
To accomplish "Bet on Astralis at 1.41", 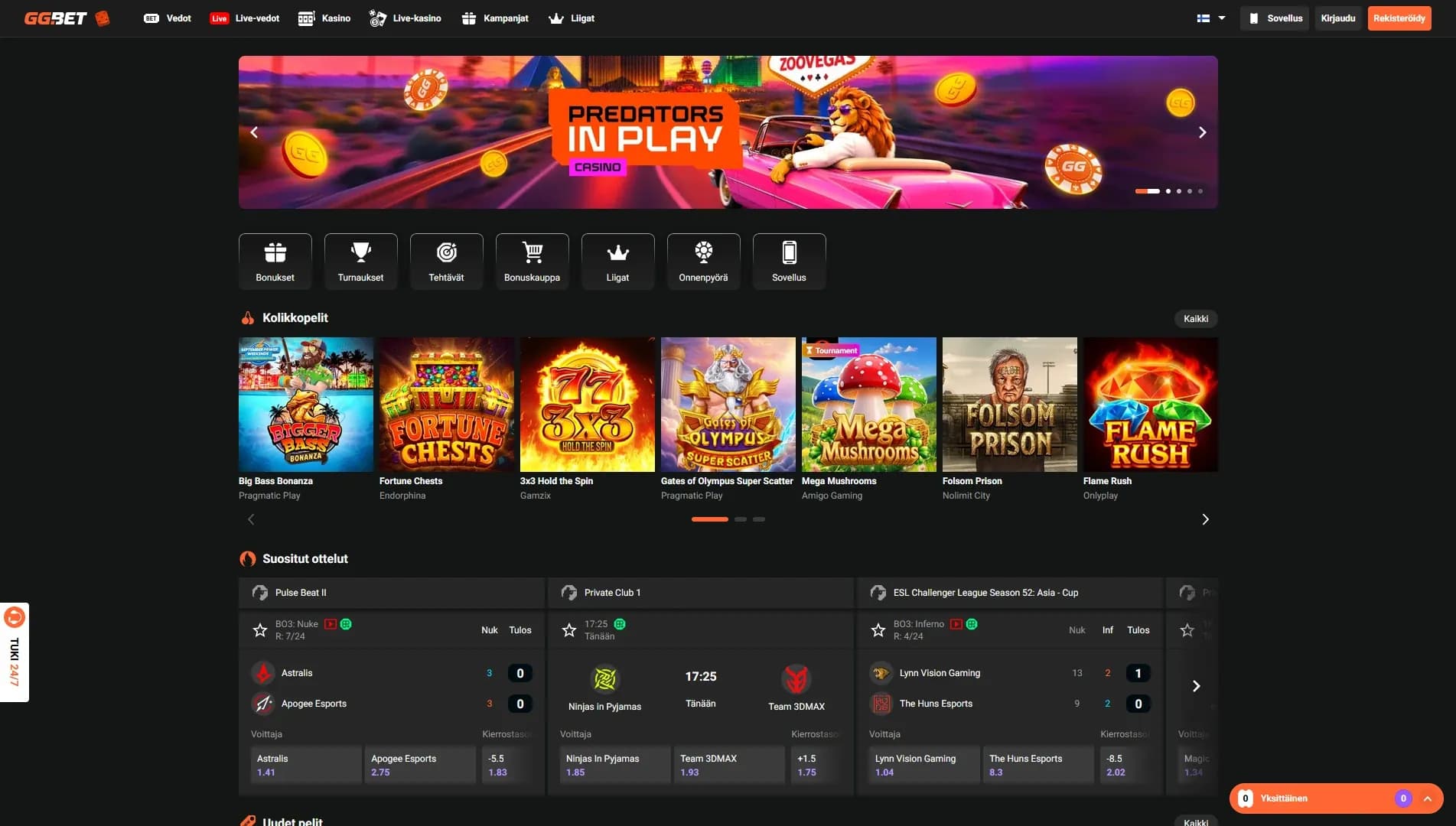I will tap(306, 765).
